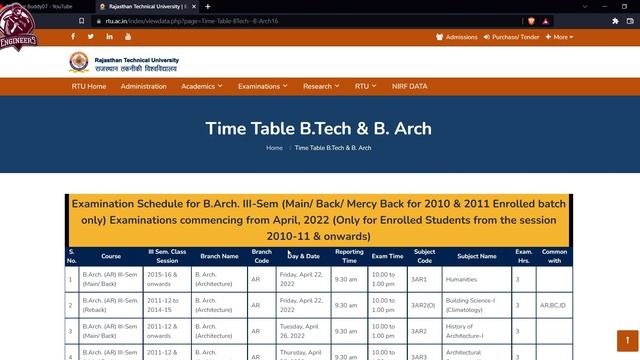Expand the More dropdown in top bar

[560, 37]
